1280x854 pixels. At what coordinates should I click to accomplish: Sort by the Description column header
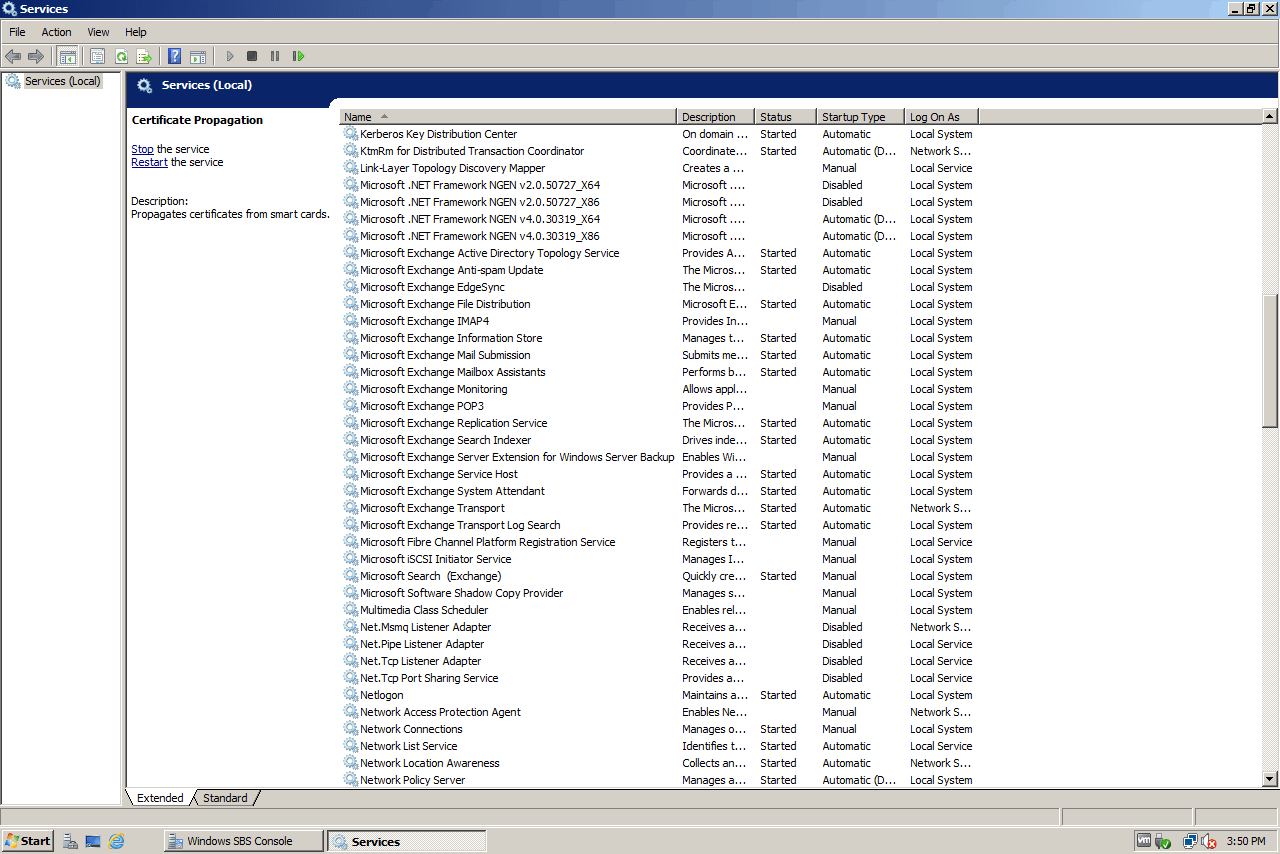pos(716,117)
